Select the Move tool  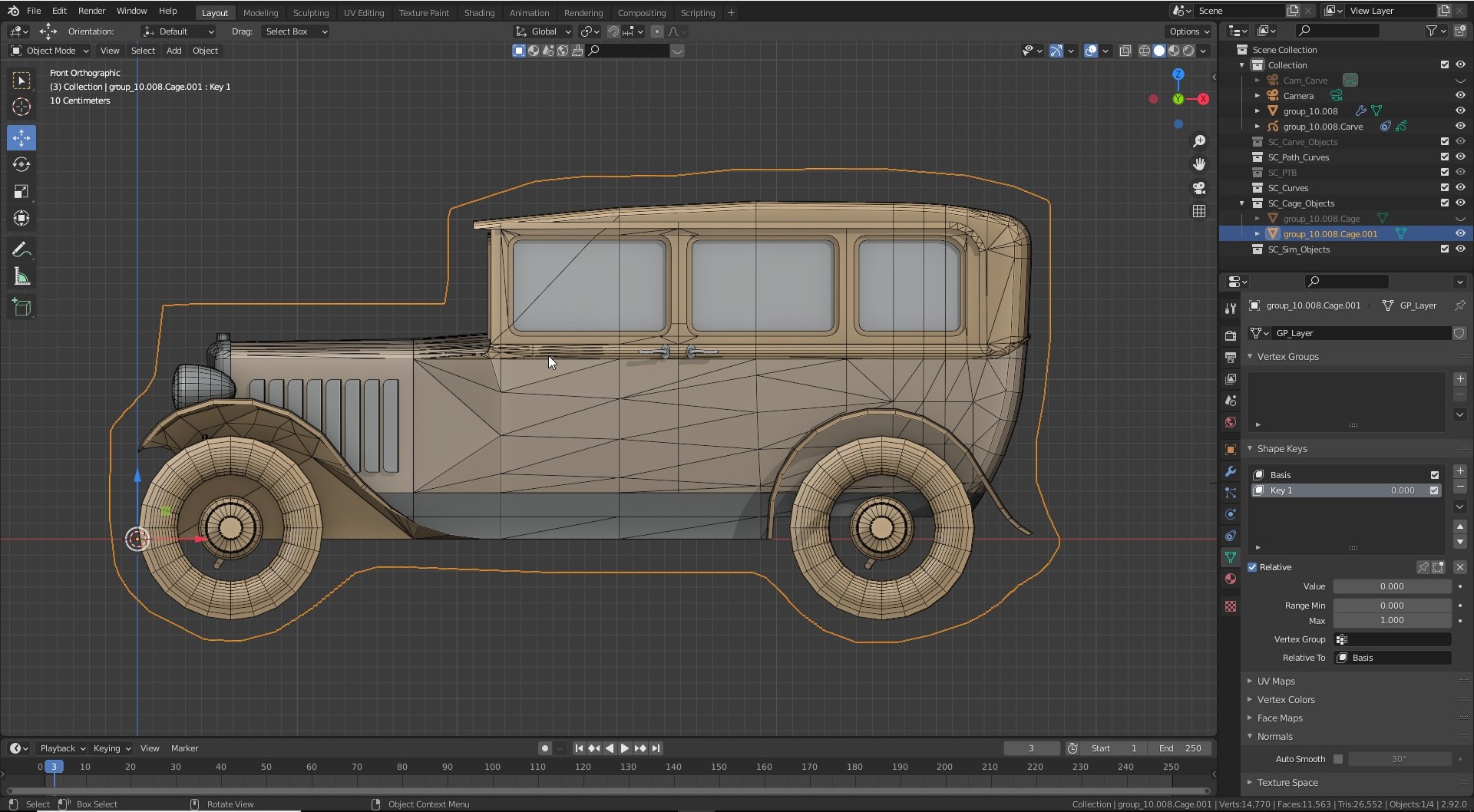click(21, 138)
